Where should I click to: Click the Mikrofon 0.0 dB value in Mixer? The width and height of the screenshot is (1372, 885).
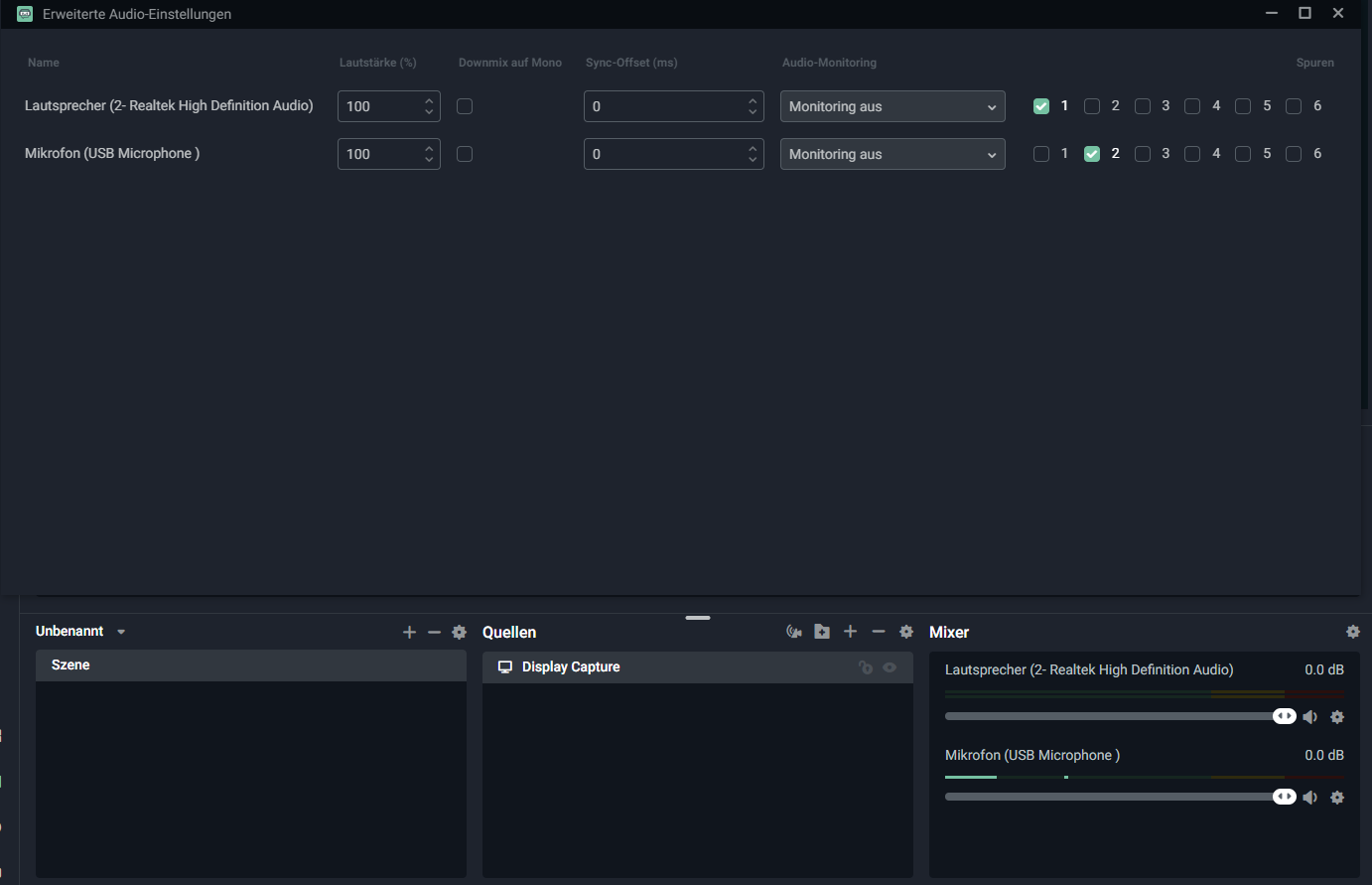pos(1324,755)
